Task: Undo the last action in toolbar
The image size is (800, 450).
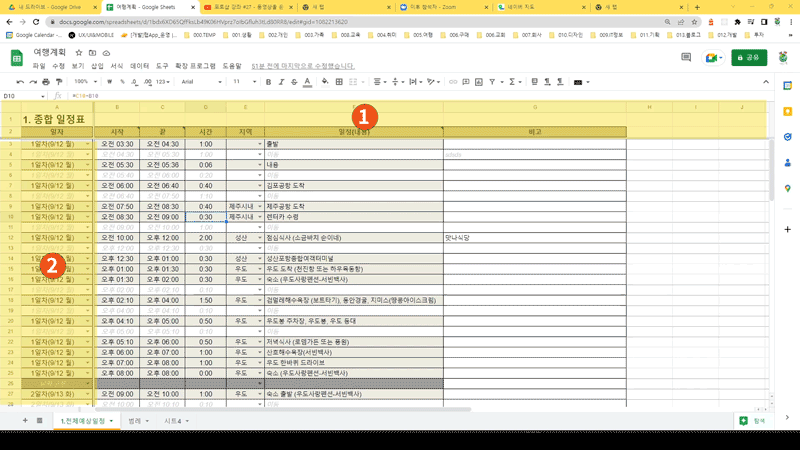Action: click(x=20, y=82)
